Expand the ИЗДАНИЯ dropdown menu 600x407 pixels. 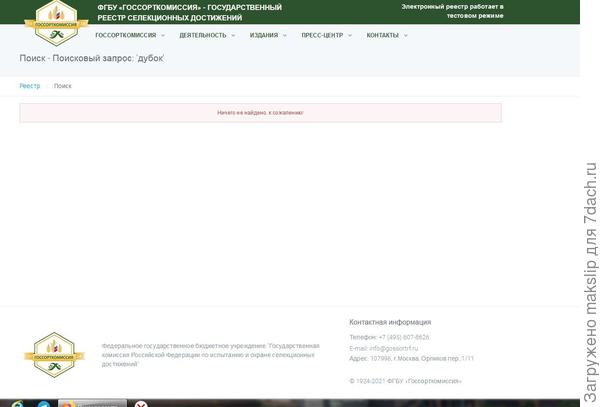pyautogui.click(x=267, y=35)
